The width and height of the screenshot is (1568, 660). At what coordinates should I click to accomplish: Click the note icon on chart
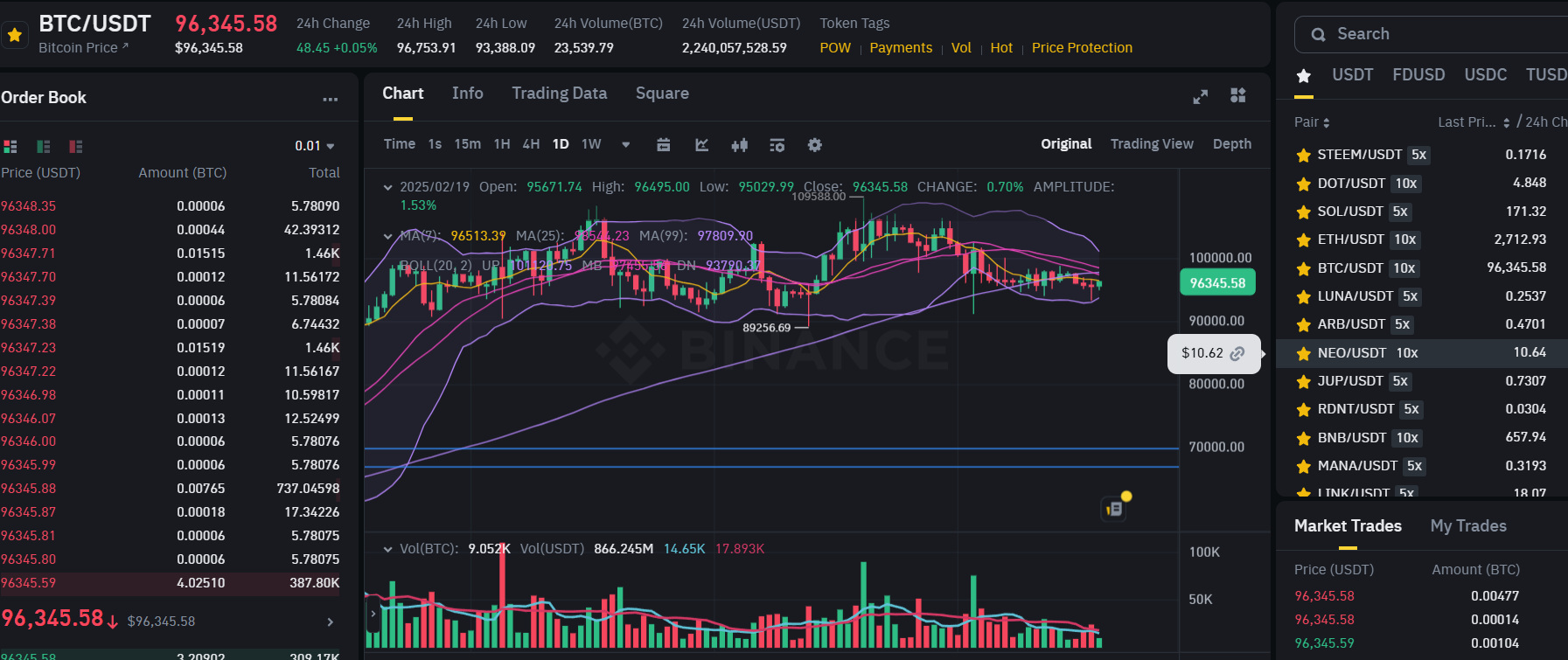pyautogui.click(x=1114, y=508)
